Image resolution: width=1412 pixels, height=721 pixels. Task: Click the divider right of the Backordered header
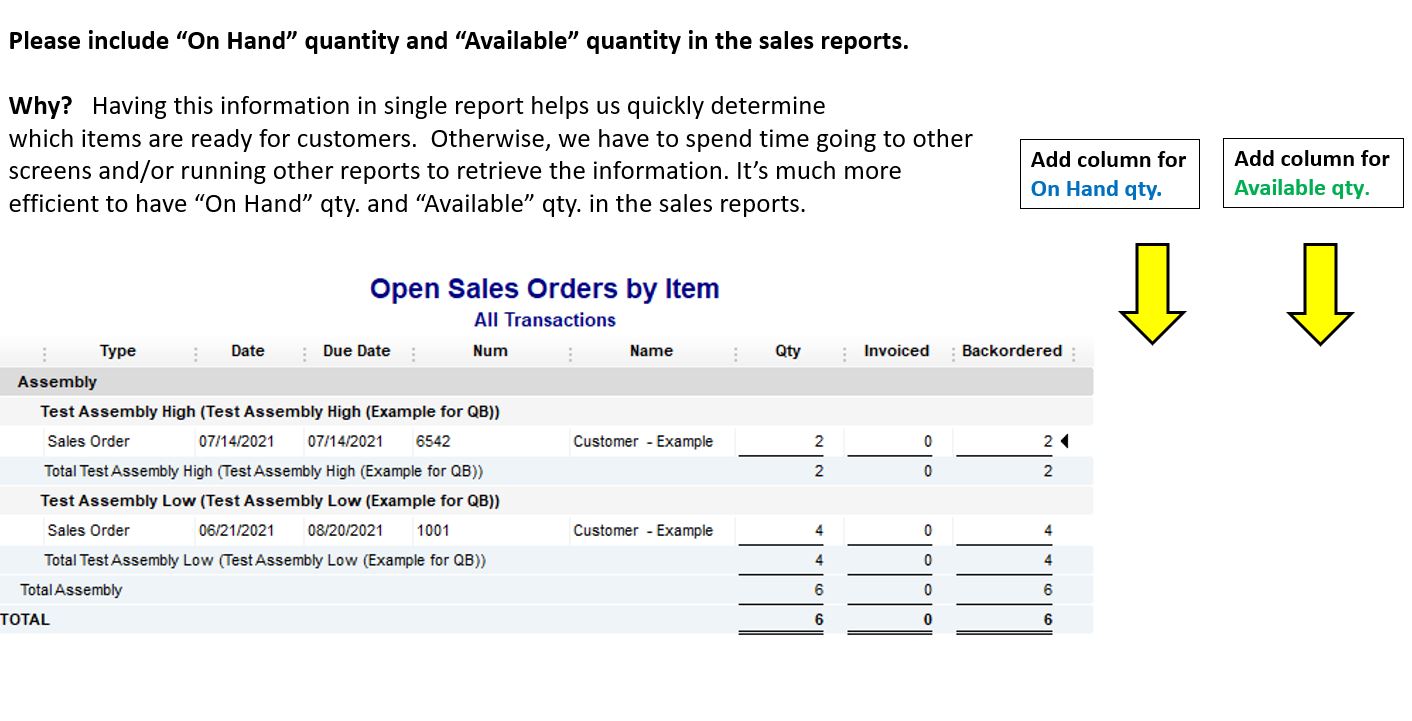tap(1075, 351)
